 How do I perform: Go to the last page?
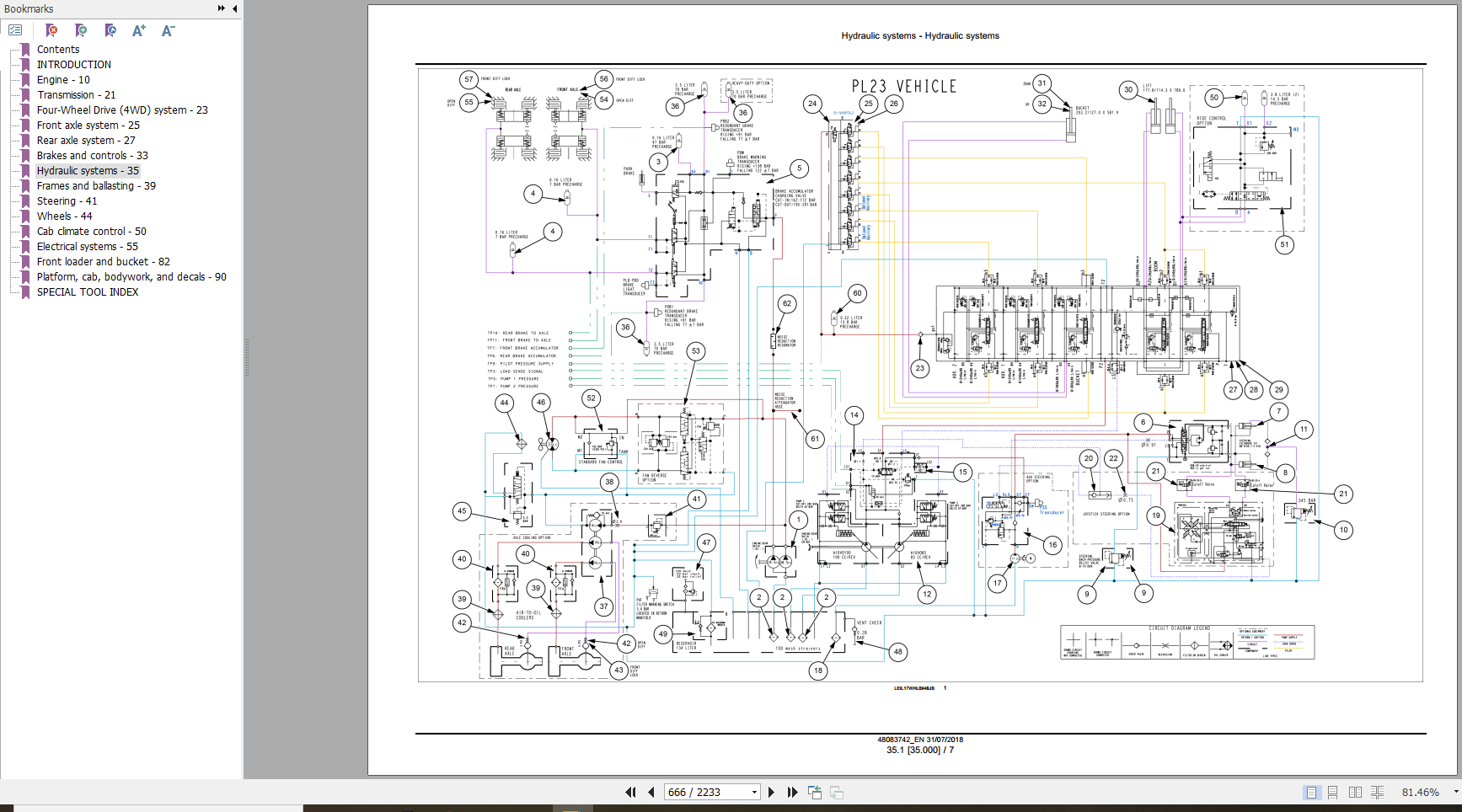click(x=792, y=792)
